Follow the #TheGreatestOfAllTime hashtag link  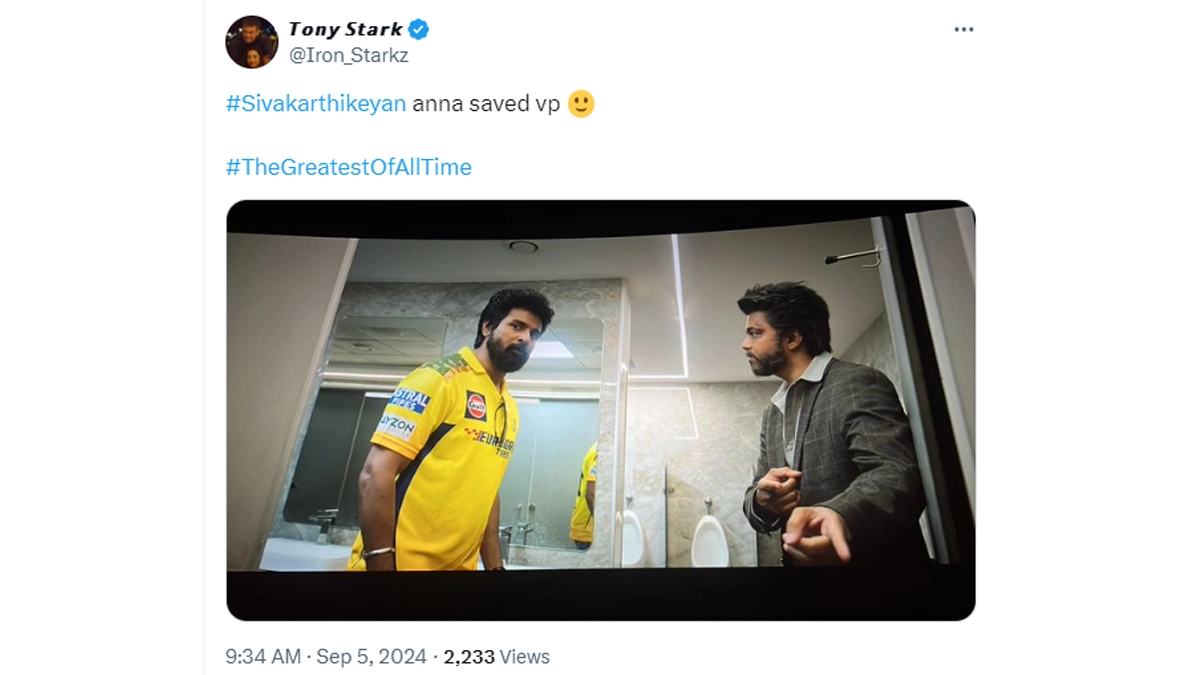coord(348,167)
